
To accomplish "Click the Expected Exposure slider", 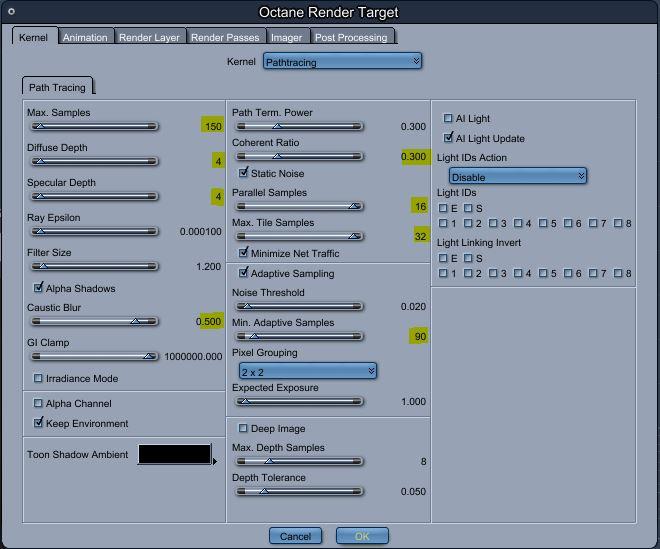I will 300,401.
